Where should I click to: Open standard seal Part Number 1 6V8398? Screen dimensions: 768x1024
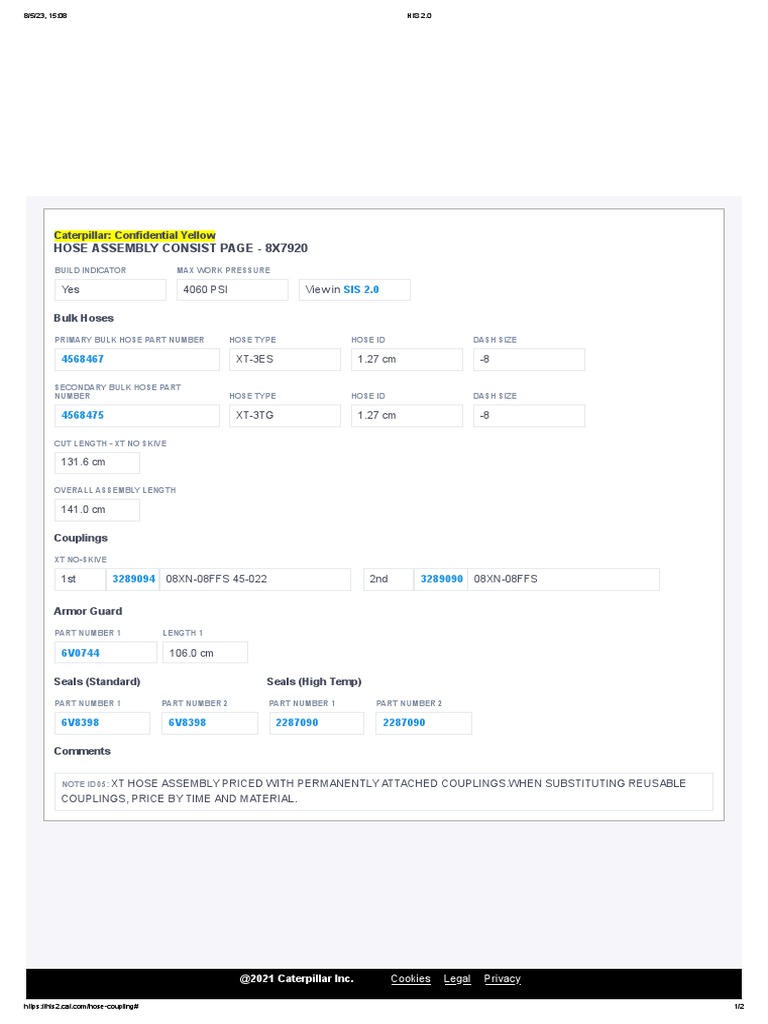(x=80, y=723)
